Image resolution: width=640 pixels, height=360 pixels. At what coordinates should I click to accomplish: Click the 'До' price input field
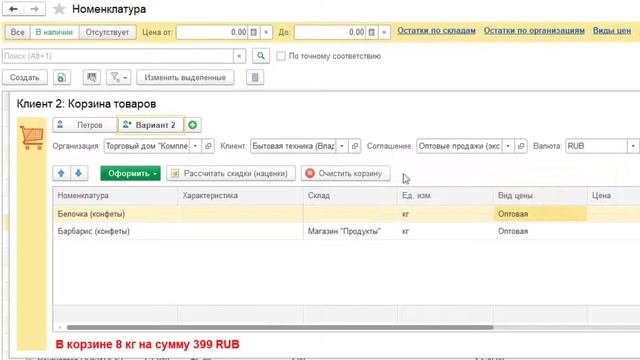tap(330, 32)
